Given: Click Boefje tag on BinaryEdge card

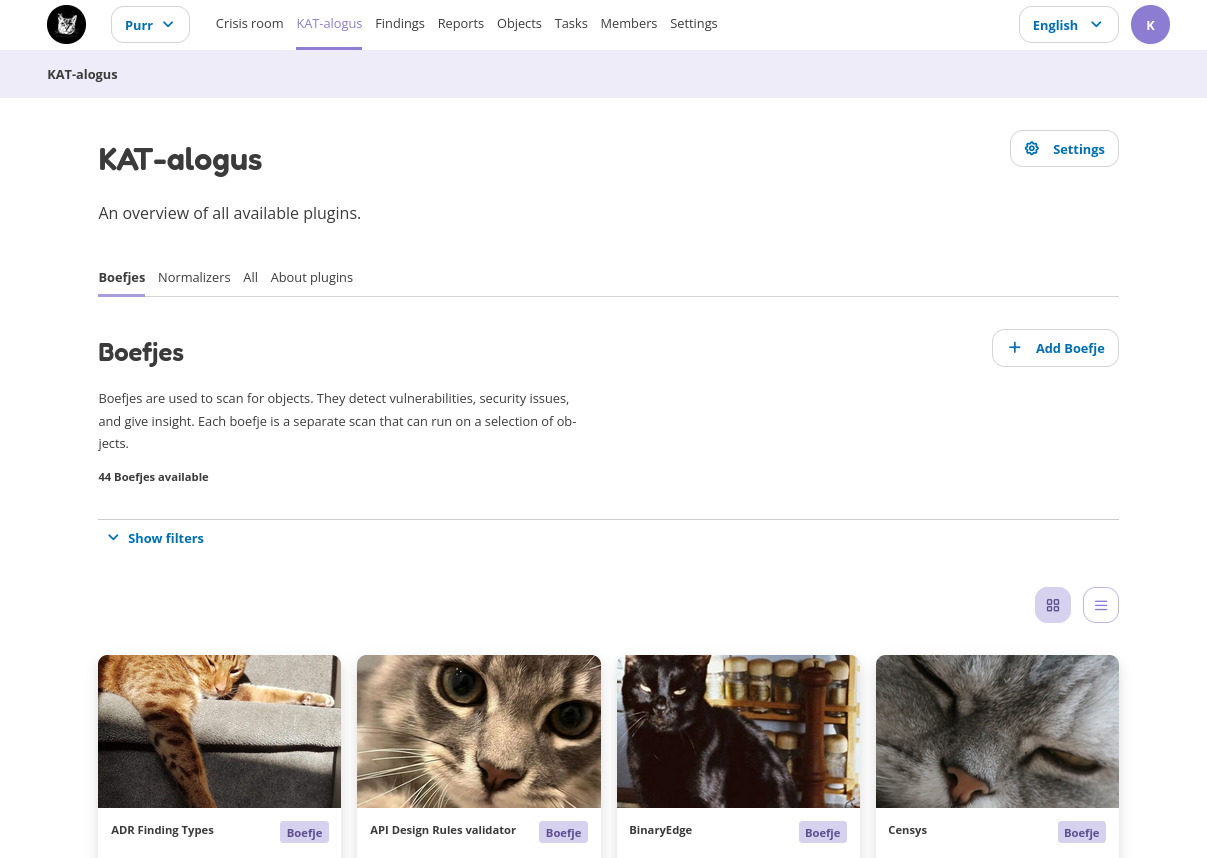Looking at the screenshot, I should coord(823,832).
